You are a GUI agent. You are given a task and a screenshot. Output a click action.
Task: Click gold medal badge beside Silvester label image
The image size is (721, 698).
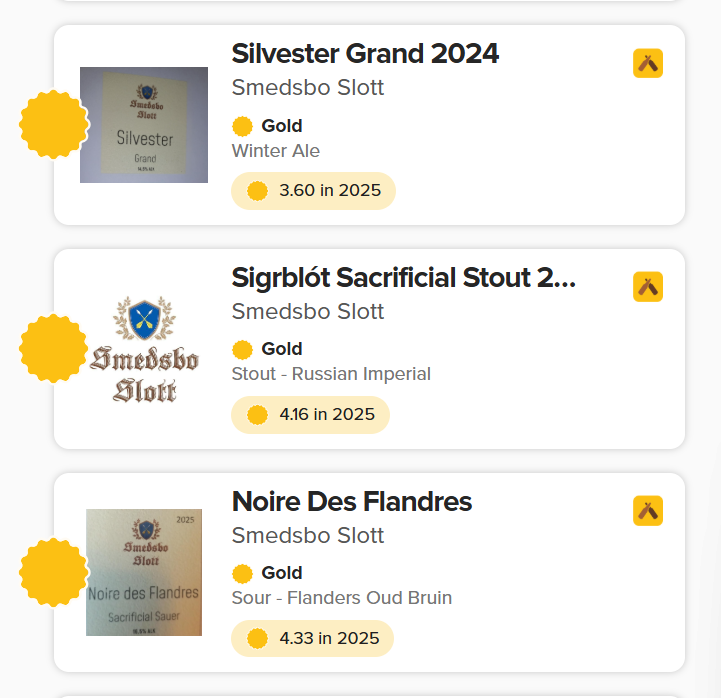(52, 125)
